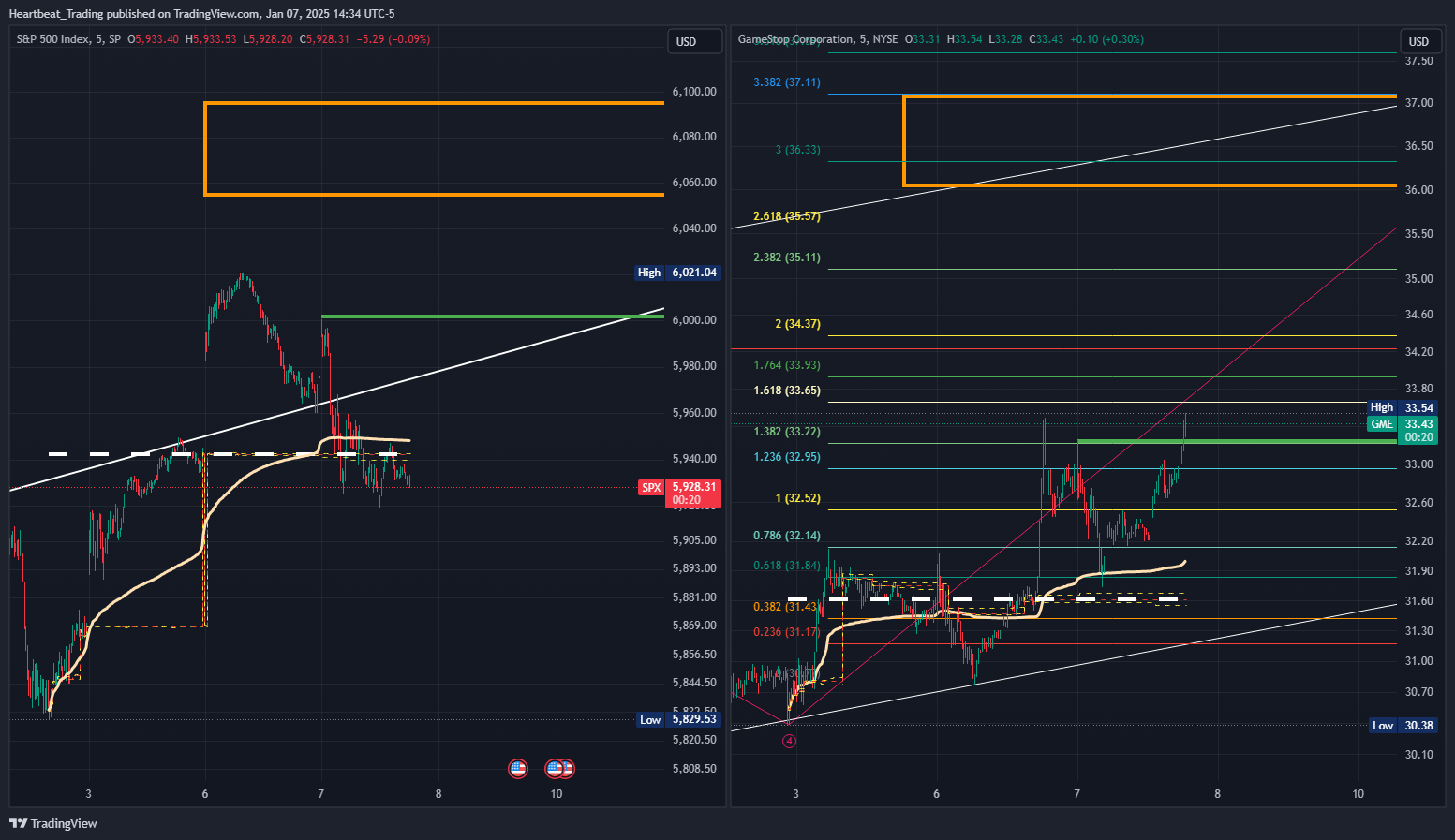Select the 2.382 (35.11) Fibonacci label
This screenshot has width=1455, height=840.
[787, 258]
